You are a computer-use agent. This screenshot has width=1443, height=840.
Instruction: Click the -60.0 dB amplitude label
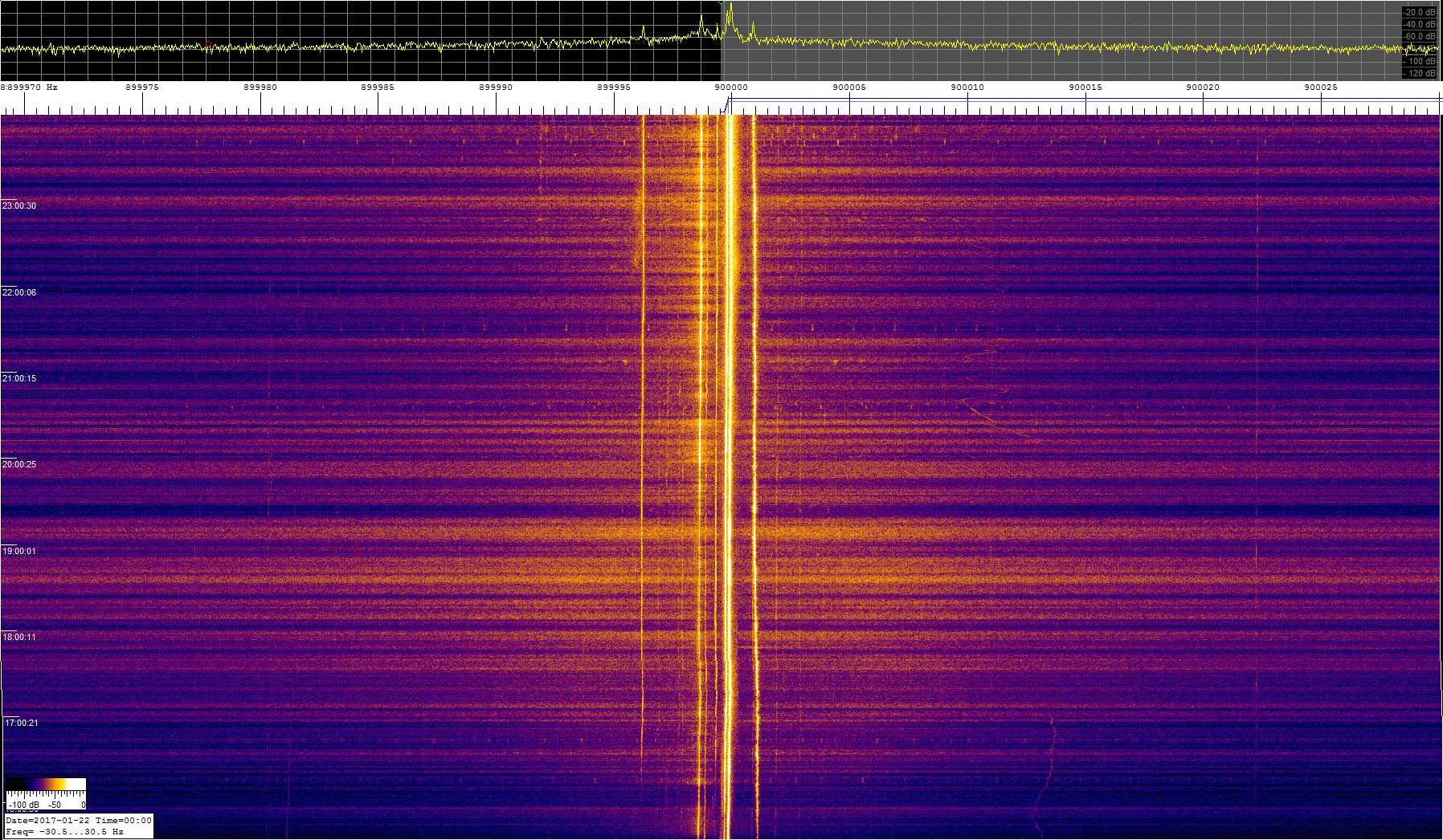1420,36
